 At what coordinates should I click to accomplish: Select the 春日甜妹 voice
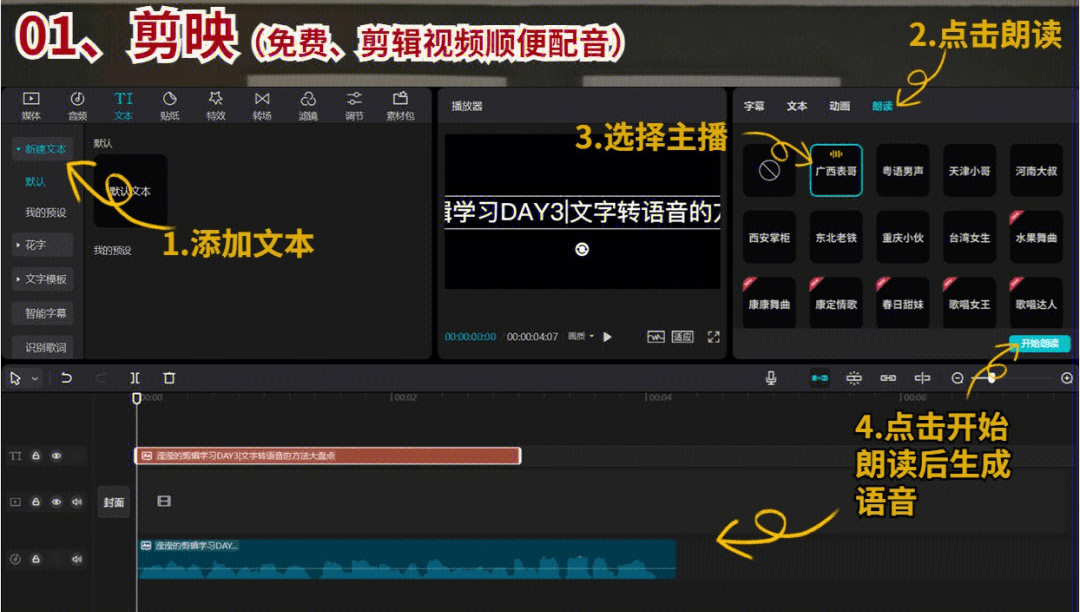pos(903,304)
